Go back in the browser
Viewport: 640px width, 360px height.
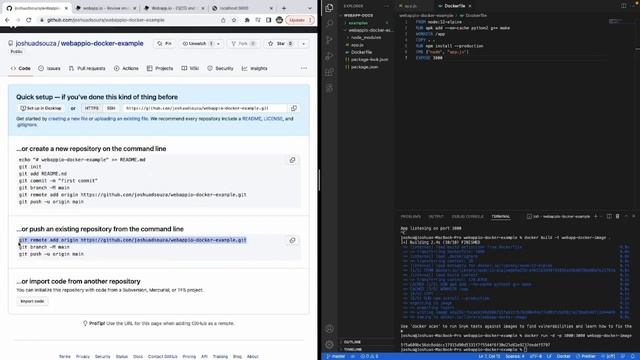point(7,20)
